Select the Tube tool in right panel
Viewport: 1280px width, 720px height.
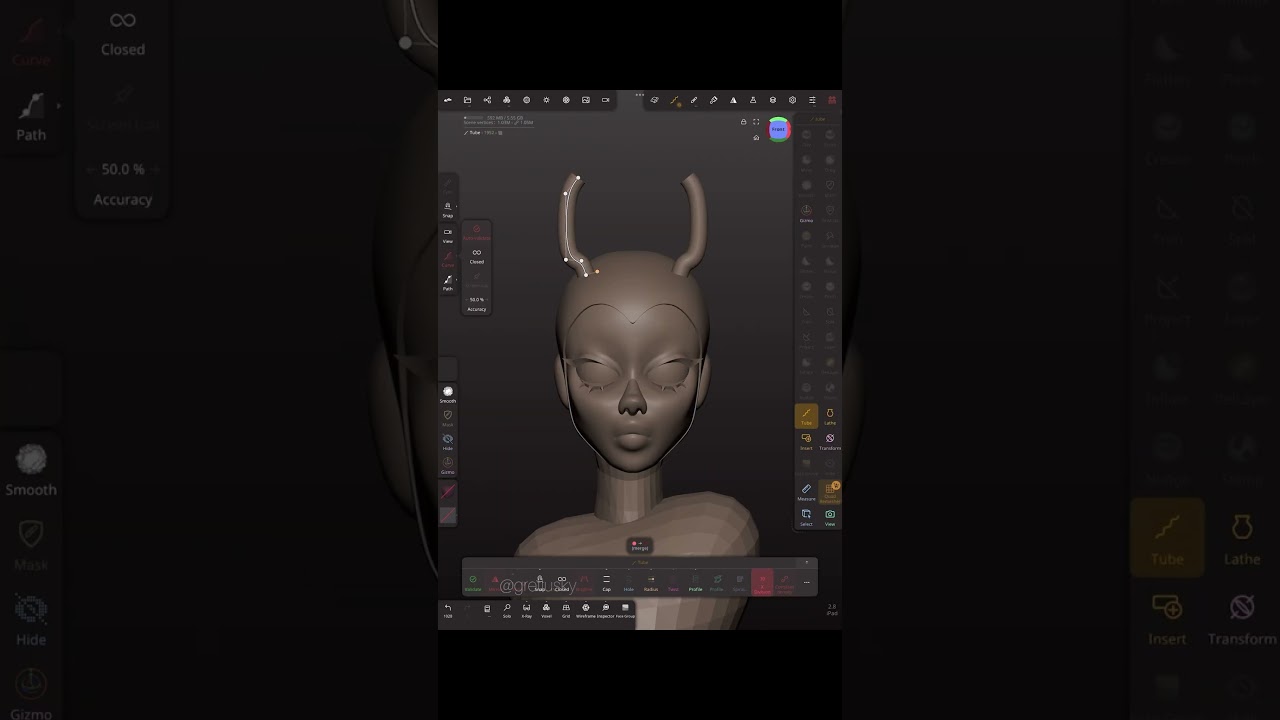click(x=806, y=416)
